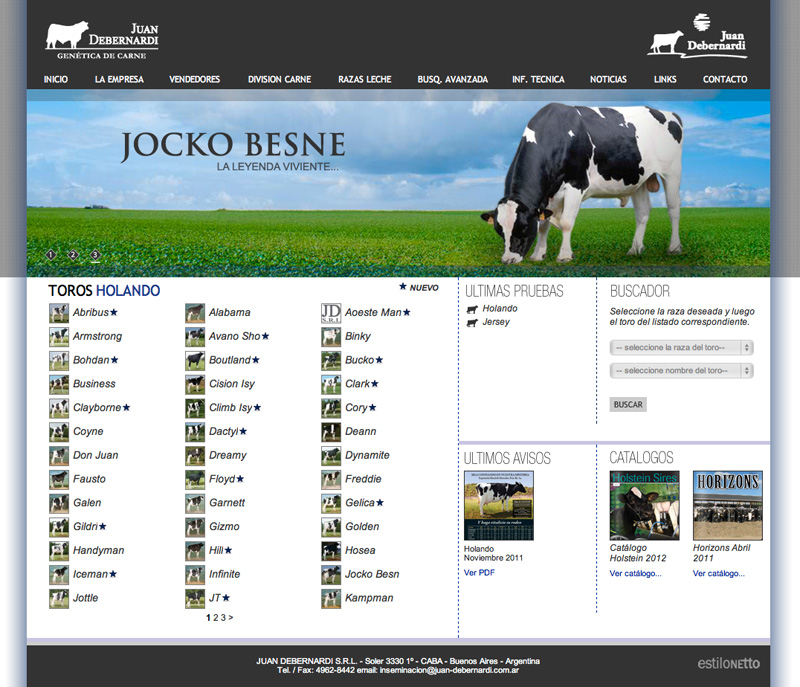This screenshot has width=800, height=687.
Task: Click the next page arrow in pagination
Action: [x=231, y=618]
